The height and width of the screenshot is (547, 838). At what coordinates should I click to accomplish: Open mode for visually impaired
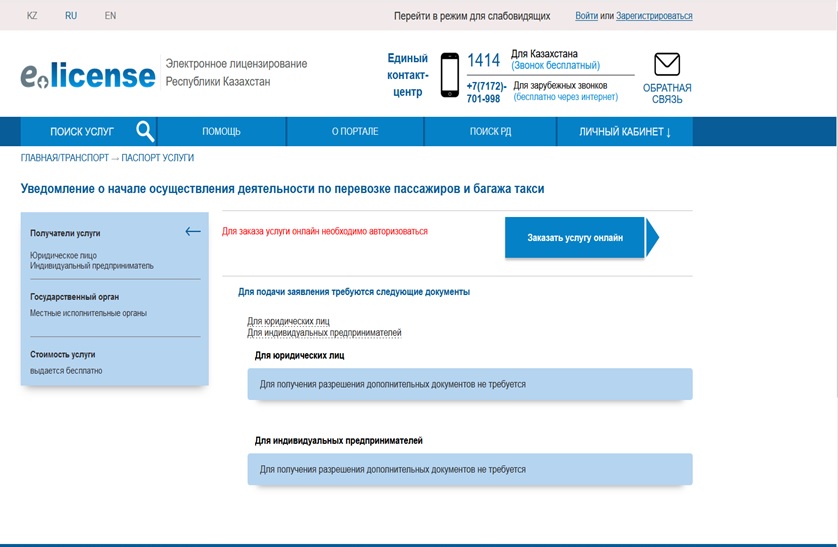coord(472,16)
